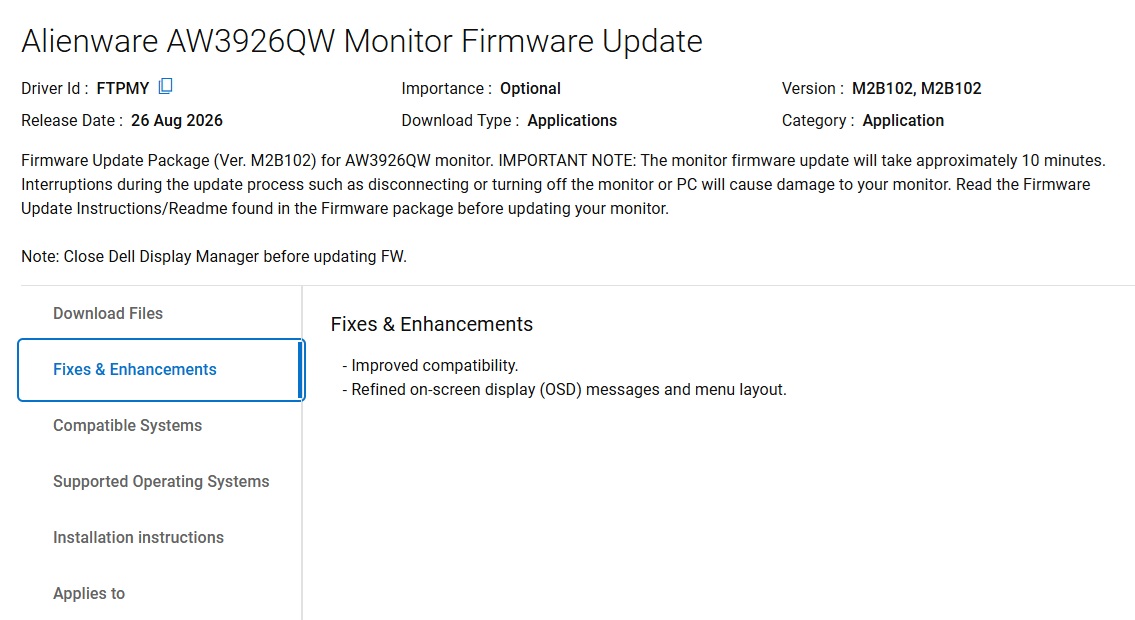Click the M2B102, M2B102 version value

916,88
